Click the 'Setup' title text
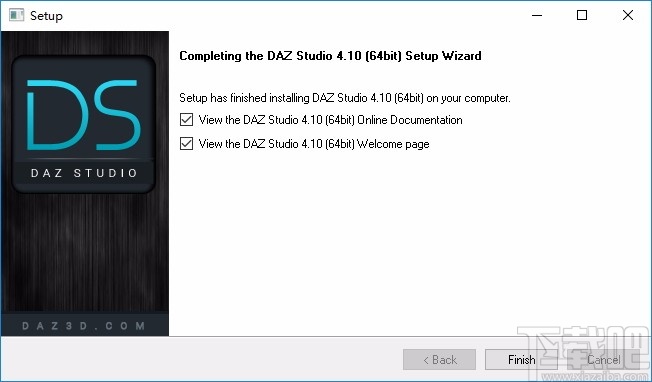The height and width of the screenshot is (382, 652). click(46, 16)
